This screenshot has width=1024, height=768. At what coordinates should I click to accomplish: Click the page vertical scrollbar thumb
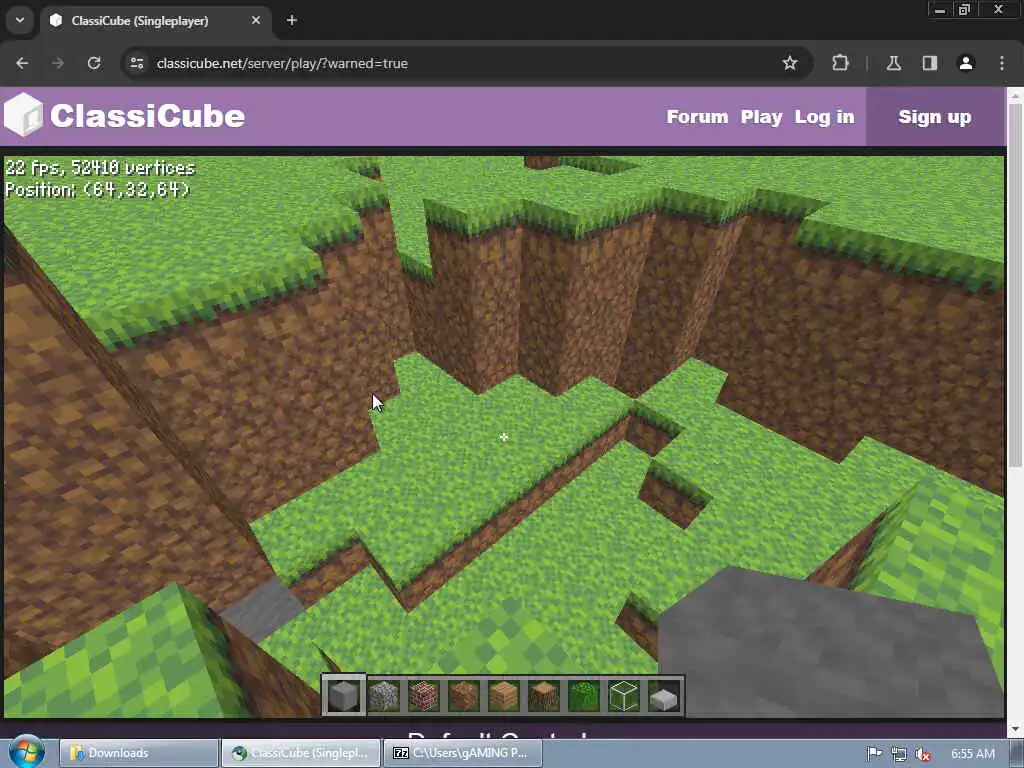pos(1015,285)
